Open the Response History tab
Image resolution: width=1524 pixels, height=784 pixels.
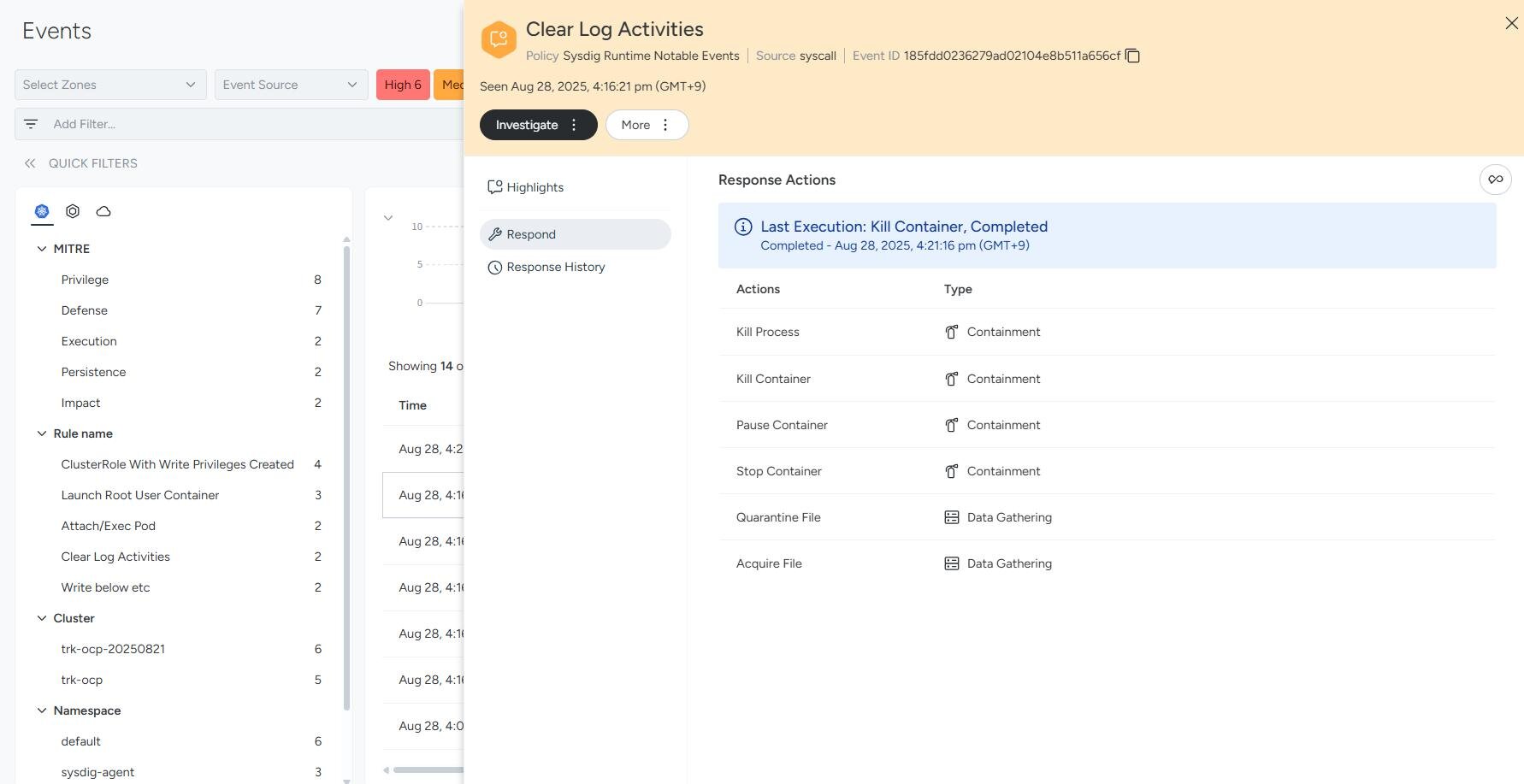click(x=555, y=267)
